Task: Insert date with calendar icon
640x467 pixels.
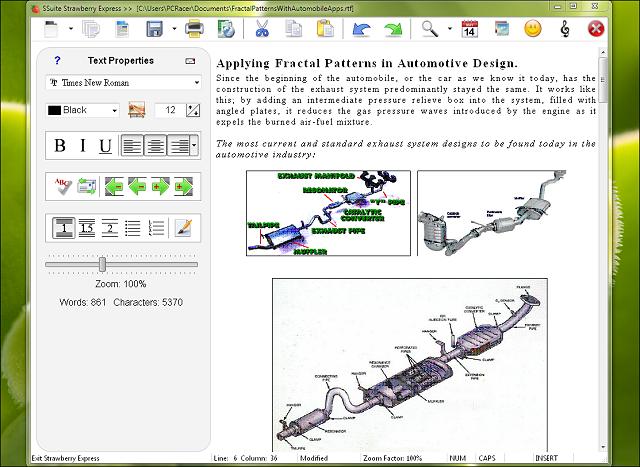Action: [x=469, y=29]
